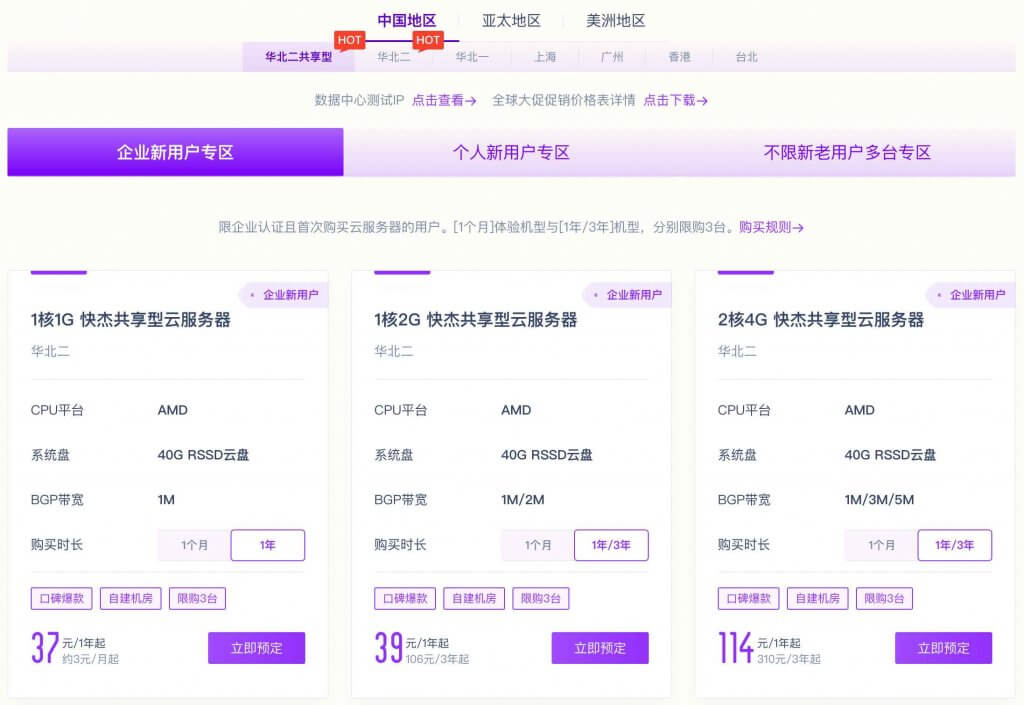1024x705 pixels.
Task: Click 立即预定 for the 2核4G server
Action: click(x=943, y=648)
